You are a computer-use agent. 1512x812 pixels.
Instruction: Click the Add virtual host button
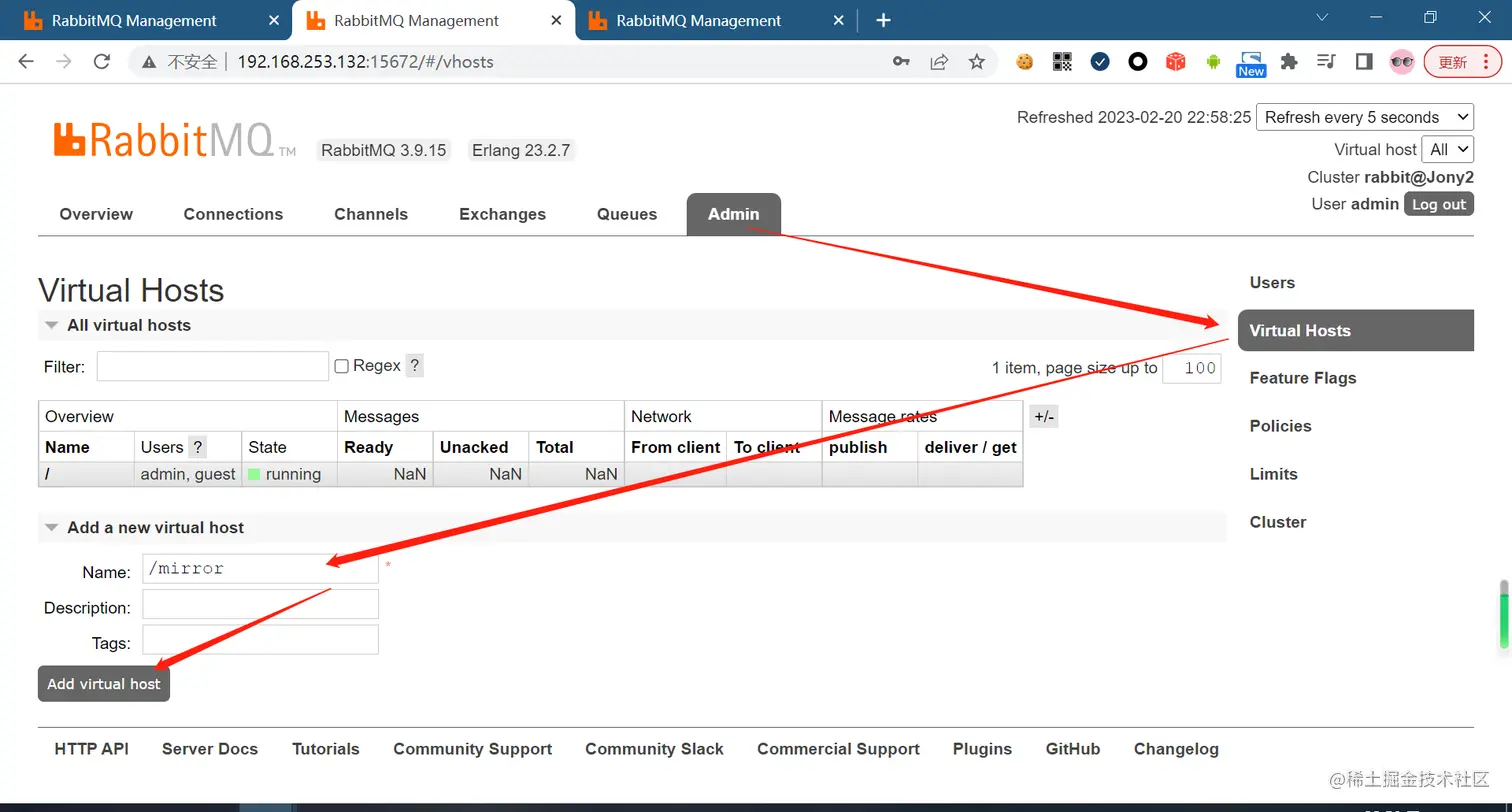[x=104, y=684]
